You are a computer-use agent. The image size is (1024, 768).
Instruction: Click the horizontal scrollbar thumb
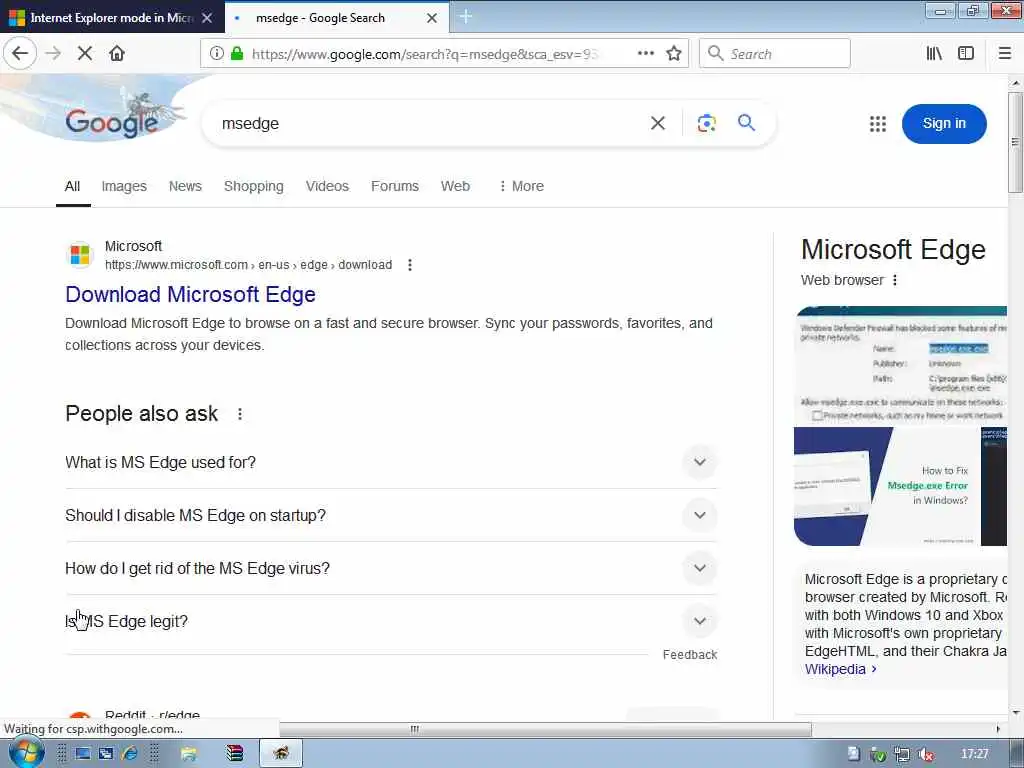545,729
